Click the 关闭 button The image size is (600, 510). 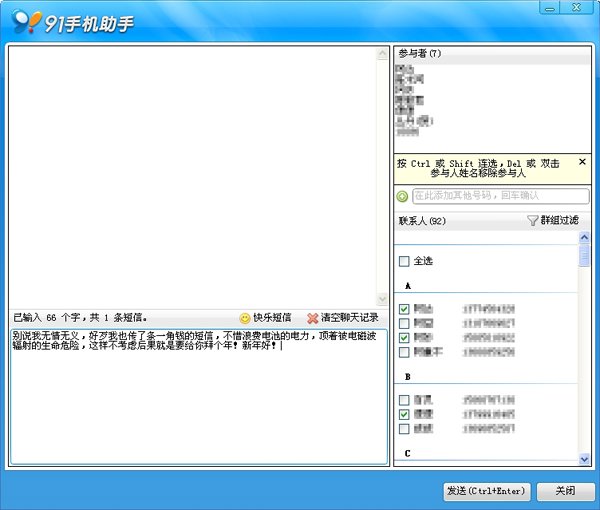(566, 491)
